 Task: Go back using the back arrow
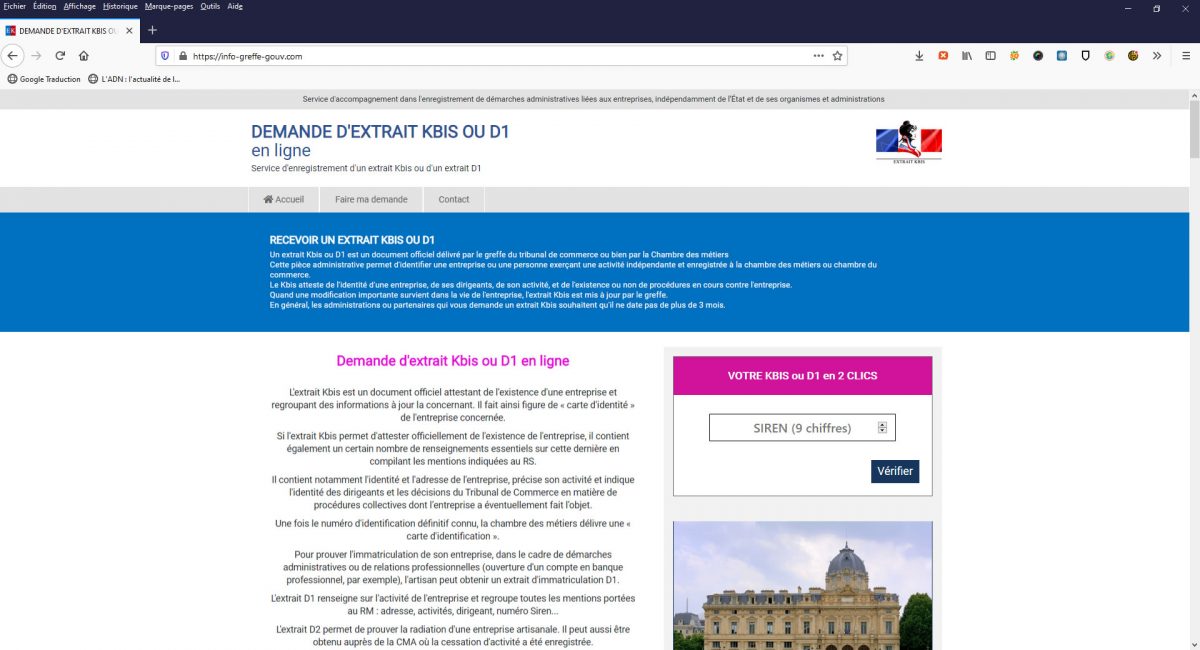click(x=11, y=56)
